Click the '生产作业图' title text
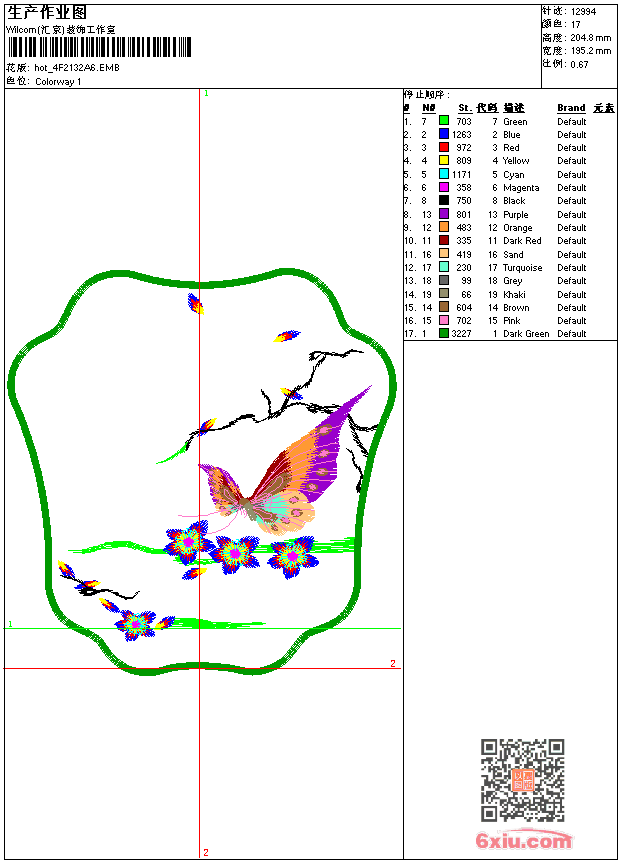620x860 pixels. click(47, 12)
